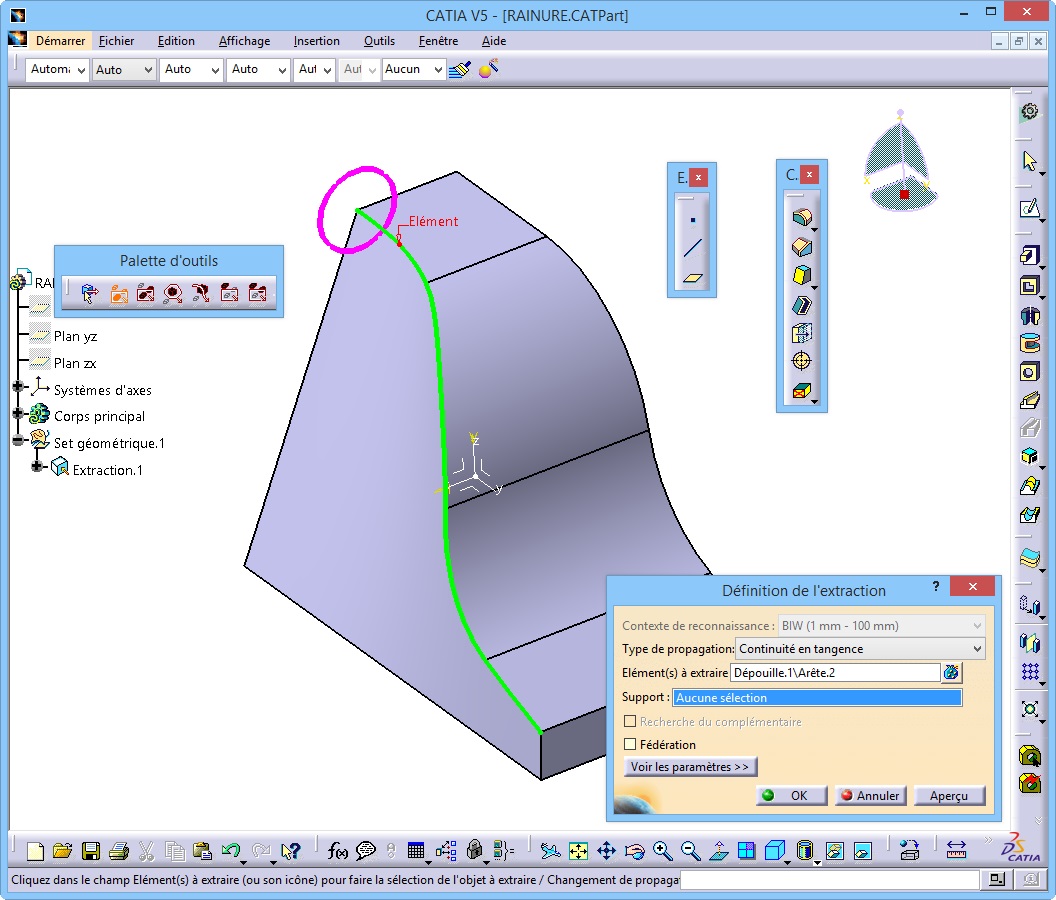Select the arrow Select tool in right toolbar
Image resolution: width=1056 pixels, height=900 pixels.
pos(1030,161)
